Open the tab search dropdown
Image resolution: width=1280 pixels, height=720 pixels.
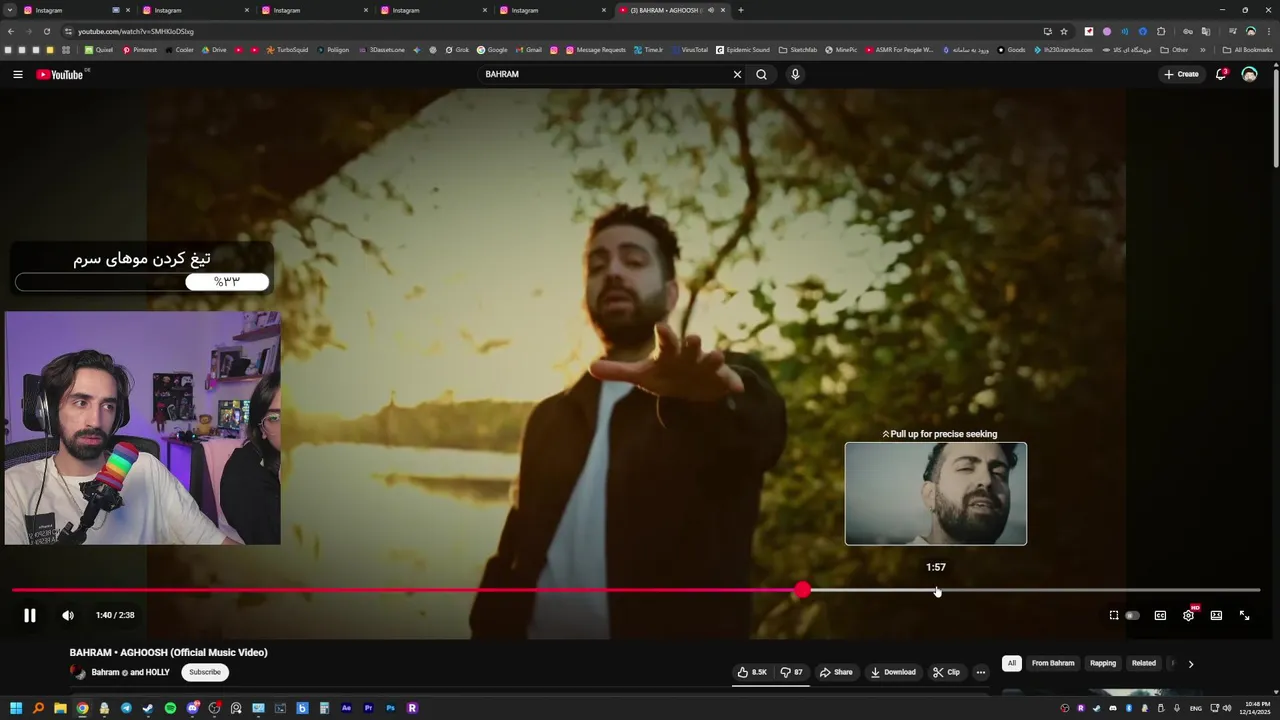pos(9,10)
